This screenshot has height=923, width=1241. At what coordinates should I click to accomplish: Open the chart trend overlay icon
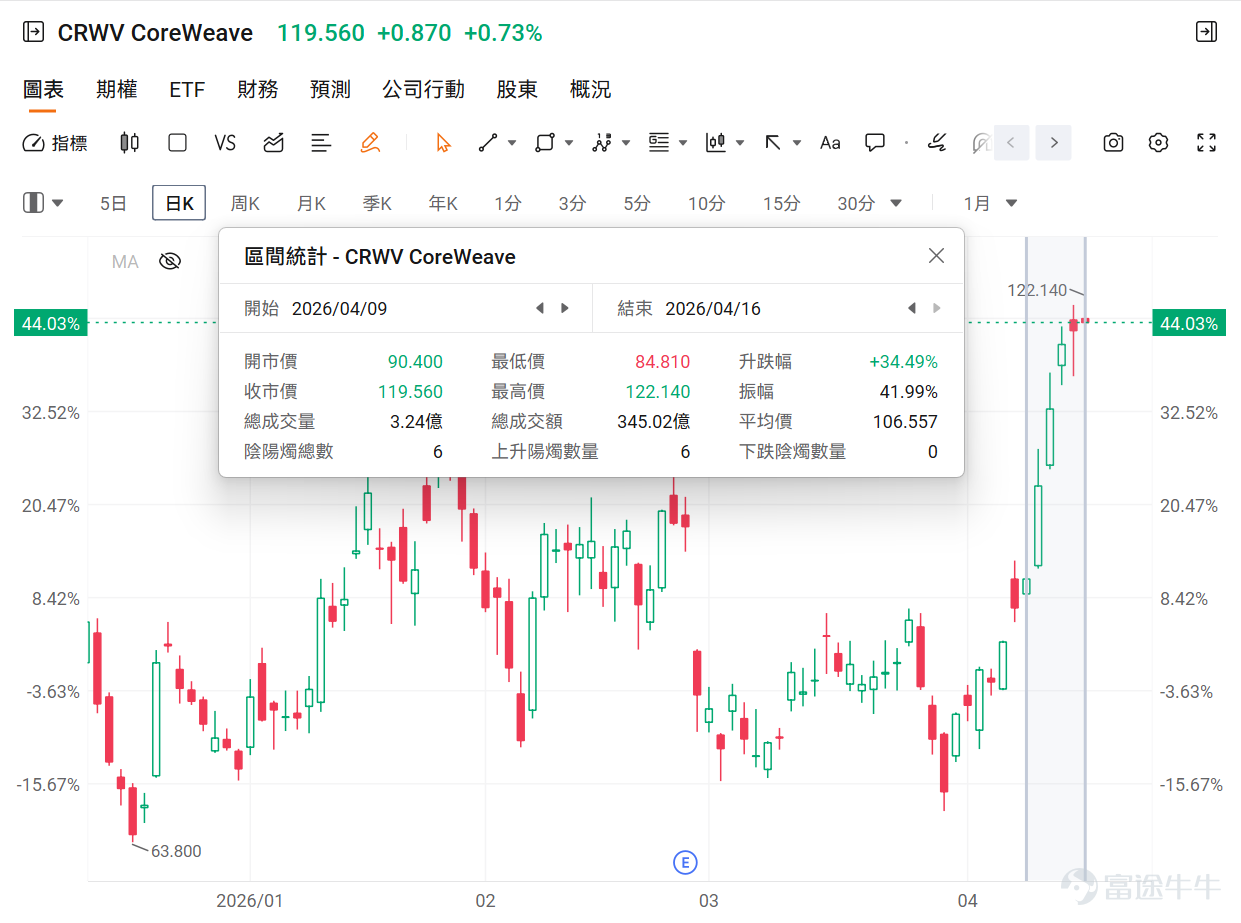[273, 143]
